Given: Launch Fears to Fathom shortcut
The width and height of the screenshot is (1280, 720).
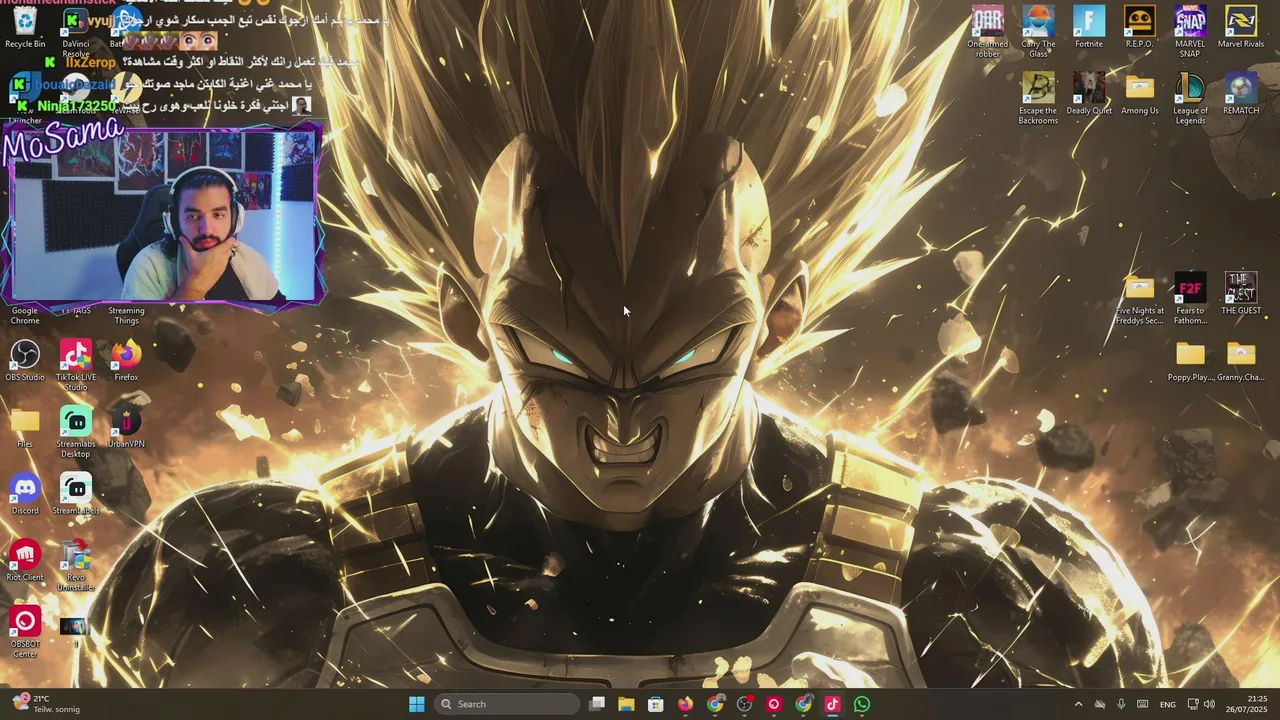Looking at the screenshot, I should (1190, 299).
